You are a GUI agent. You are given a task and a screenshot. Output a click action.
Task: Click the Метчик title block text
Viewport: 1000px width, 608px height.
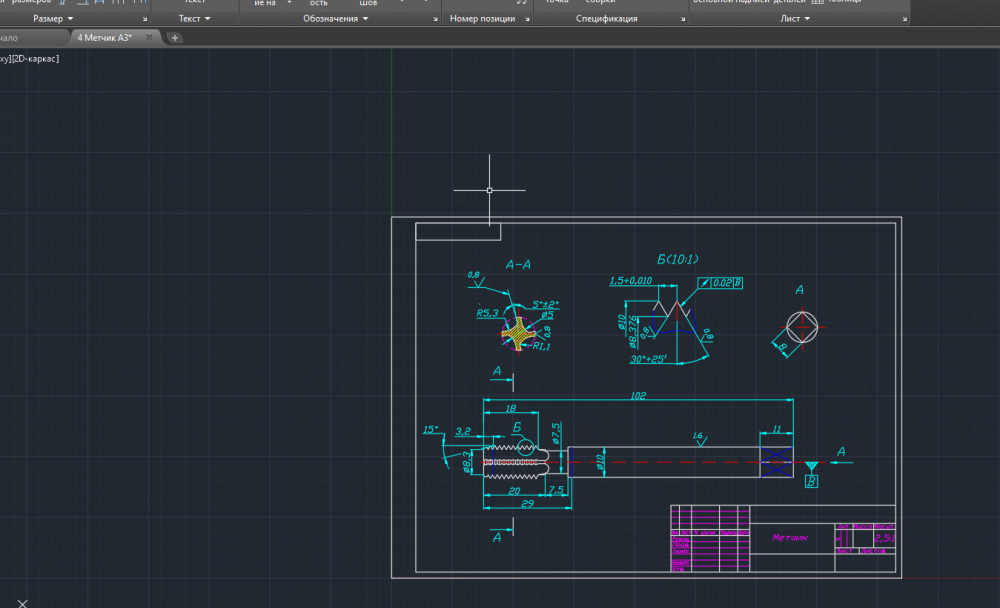[790, 538]
